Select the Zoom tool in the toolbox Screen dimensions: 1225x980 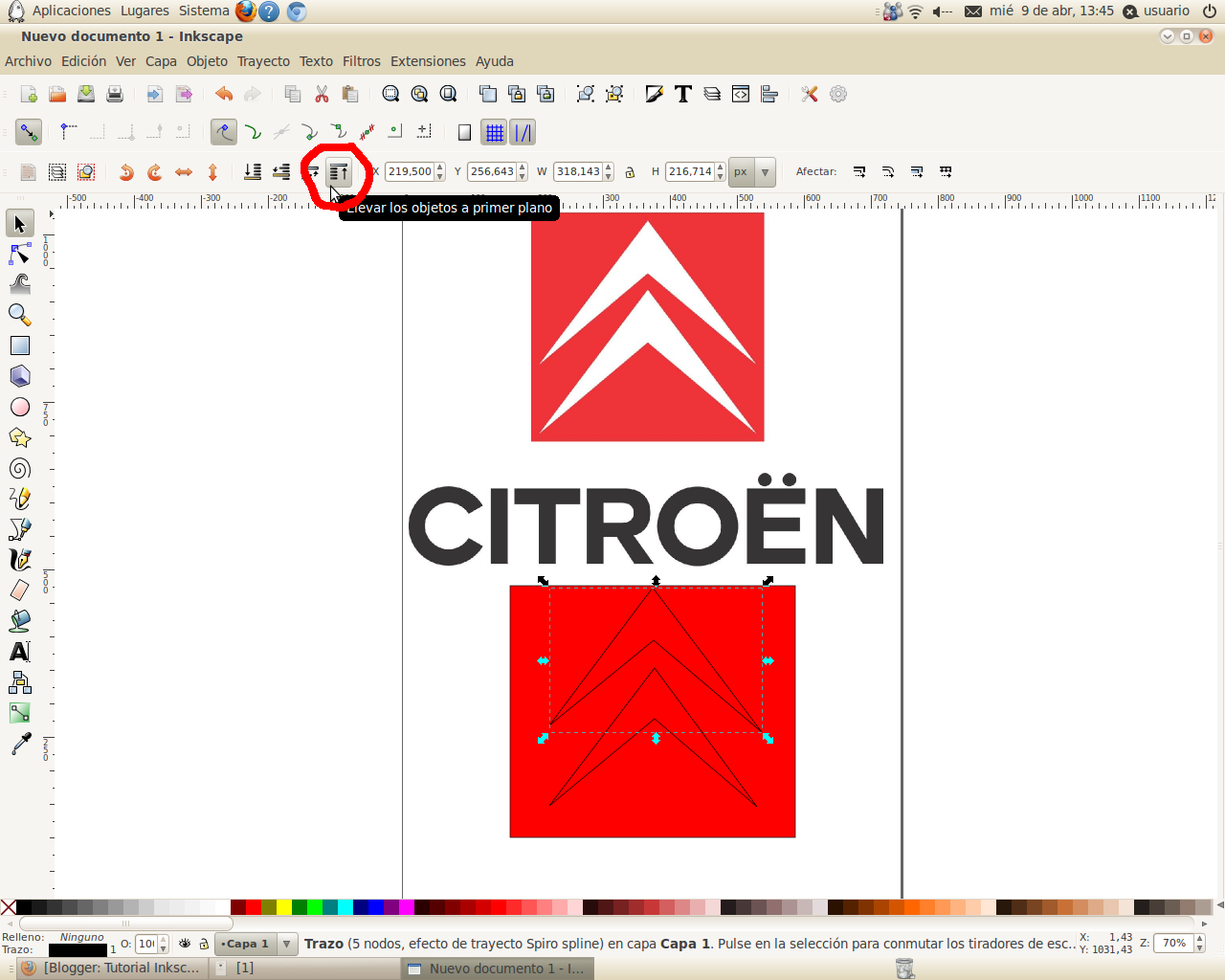coord(19,314)
